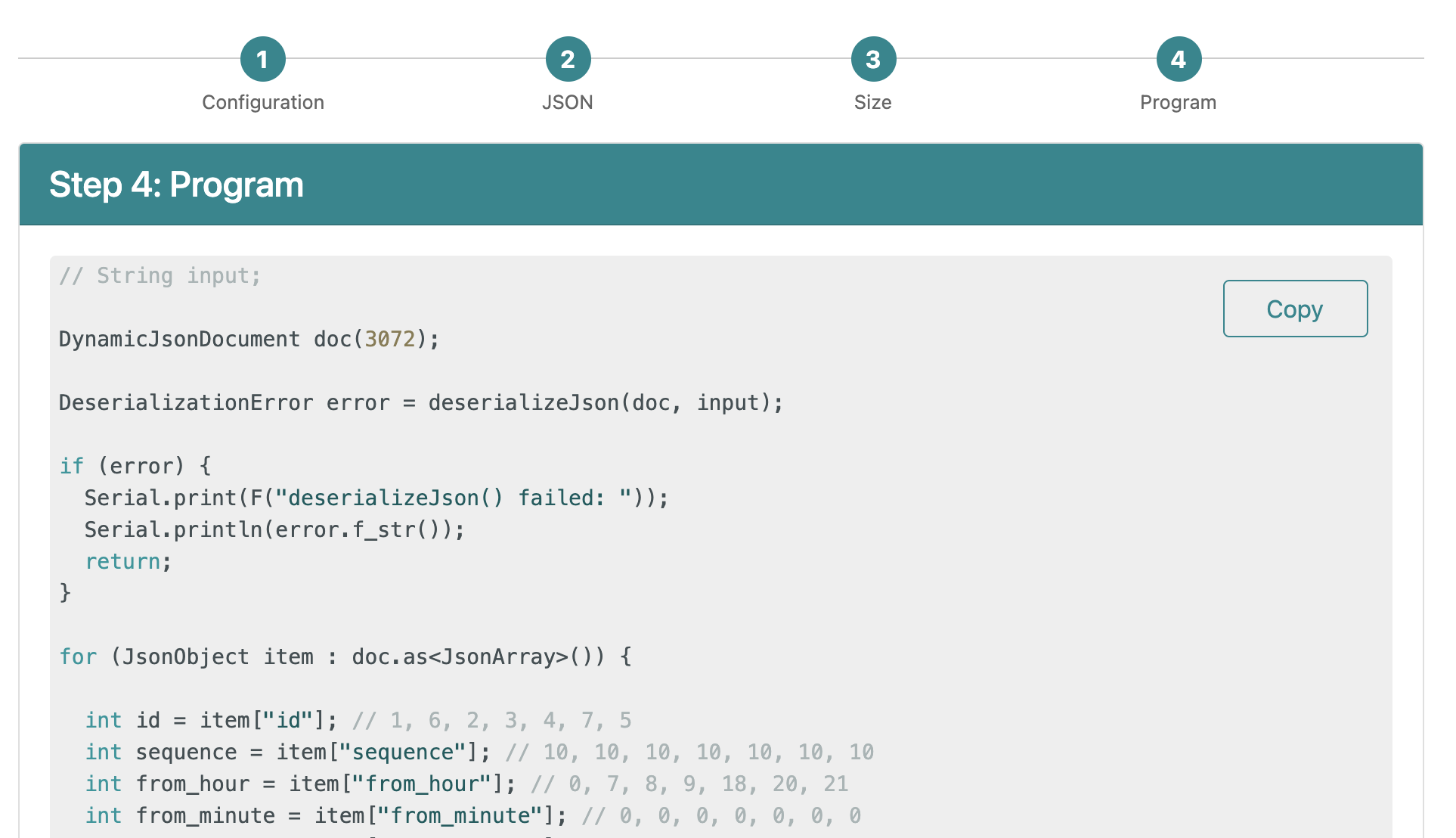This screenshot has height=838, width=1456.
Task: Click the Configuration step label
Action: click(x=263, y=102)
